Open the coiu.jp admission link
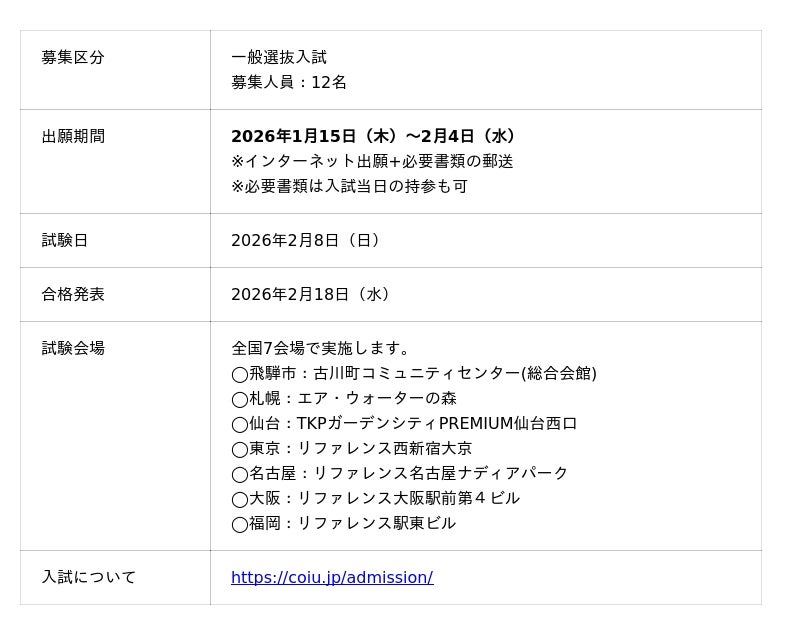The width and height of the screenshot is (800, 635). click(331, 577)
